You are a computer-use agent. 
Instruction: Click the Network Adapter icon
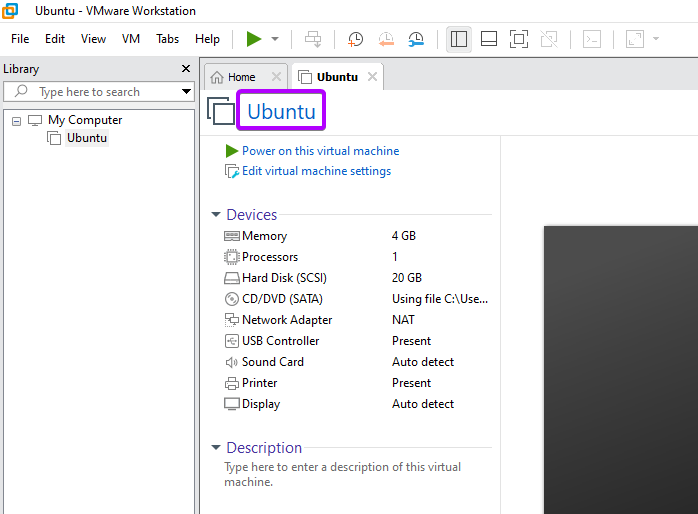pyautogui.click(x=231, y=320)
